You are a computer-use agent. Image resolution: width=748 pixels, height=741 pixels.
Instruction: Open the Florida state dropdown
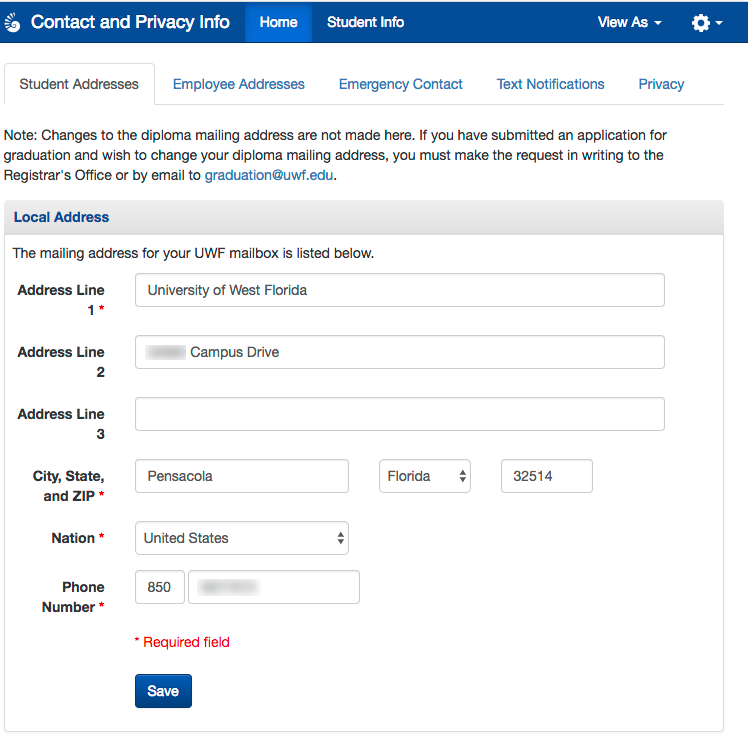(x=425, y=476)
